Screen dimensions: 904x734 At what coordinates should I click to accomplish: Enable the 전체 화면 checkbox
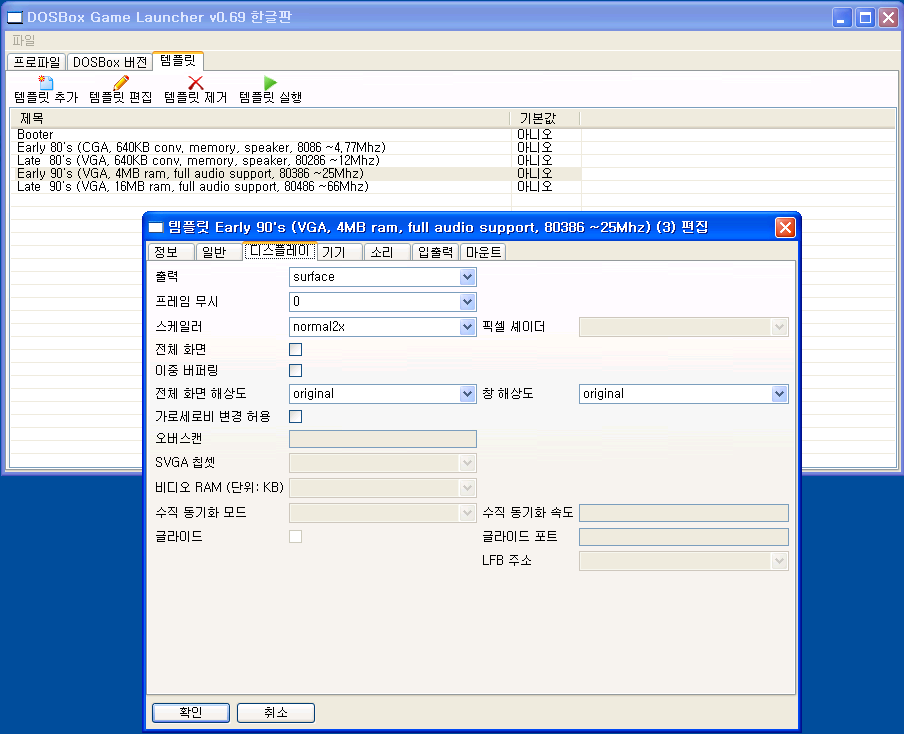[x=295, y=349]
